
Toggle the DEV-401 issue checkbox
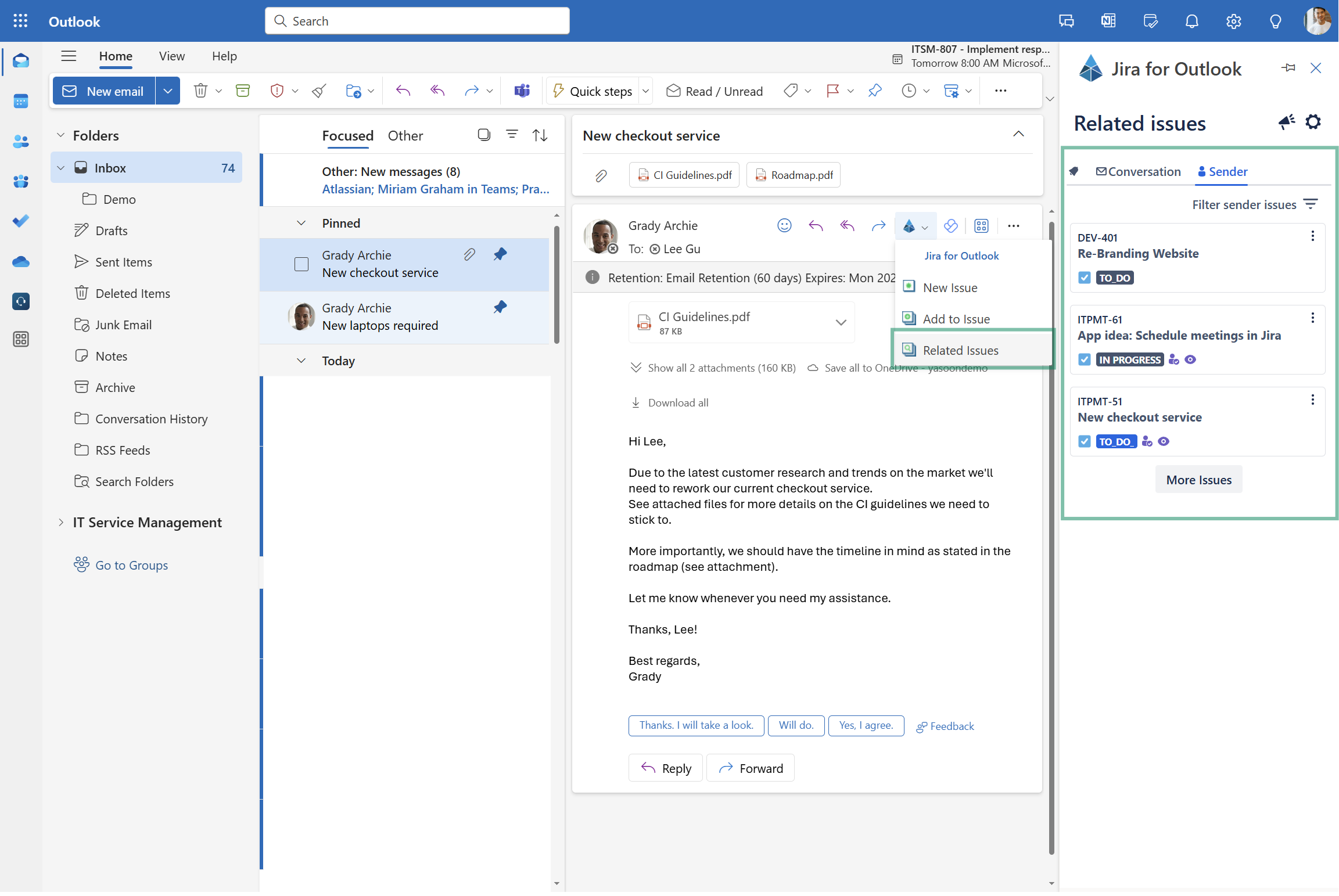click(x=1084, y=278)
